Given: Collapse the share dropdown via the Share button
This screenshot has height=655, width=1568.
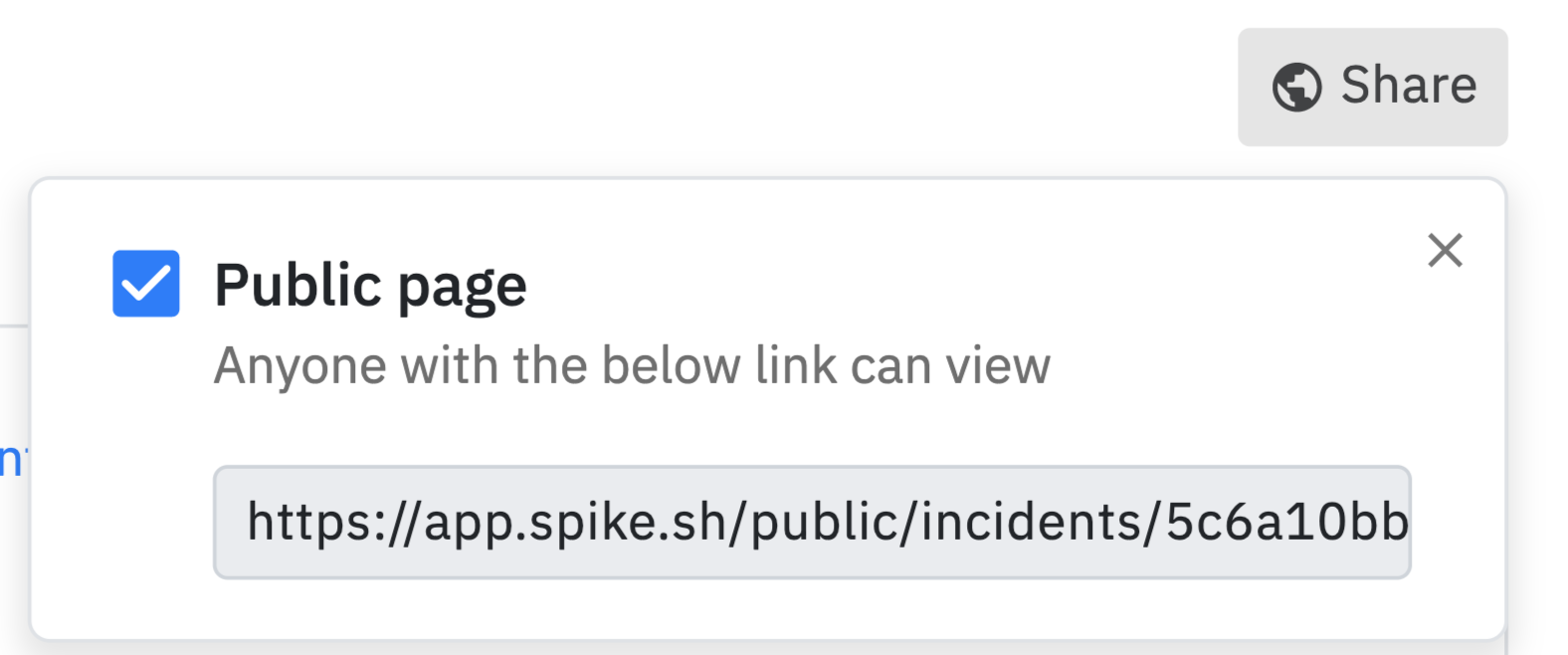Looking at the screenshot, I should pyautogui.click(x=1373, y=87).
